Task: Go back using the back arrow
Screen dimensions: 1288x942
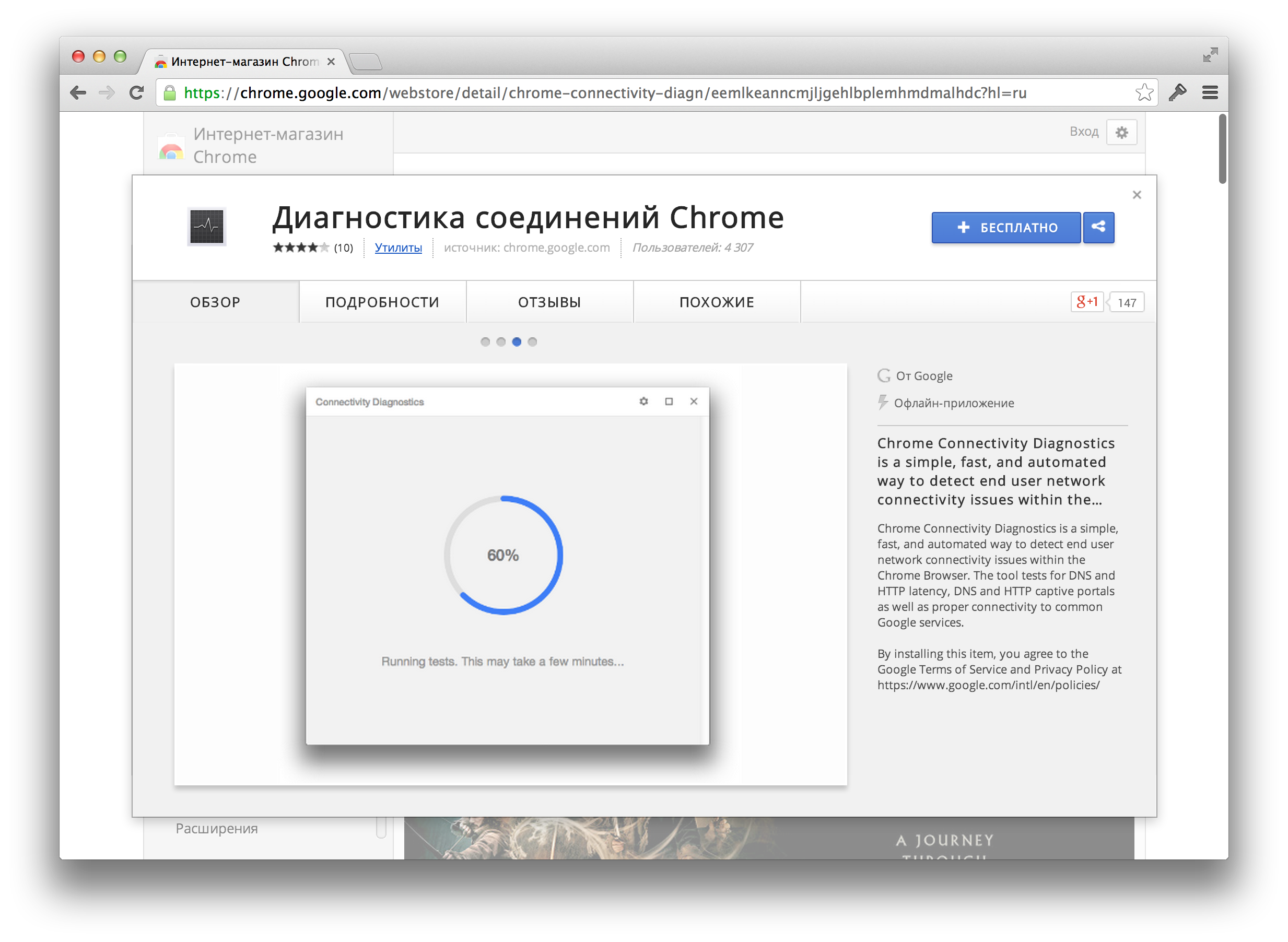Action: [78, 92]
